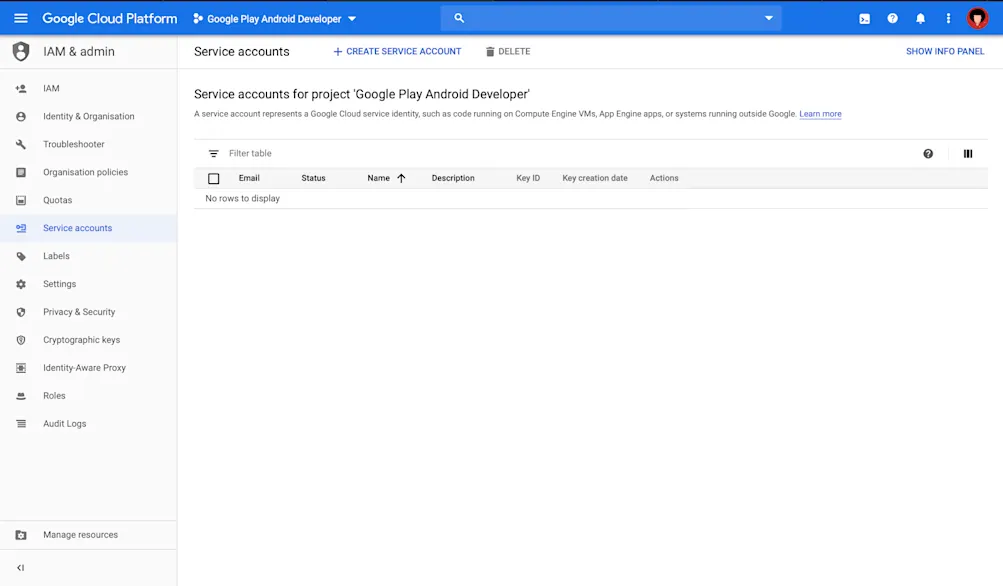Click the IAM add-person icon in sidebar
The image size is (1003, 586).
click(x=20, y=88)
